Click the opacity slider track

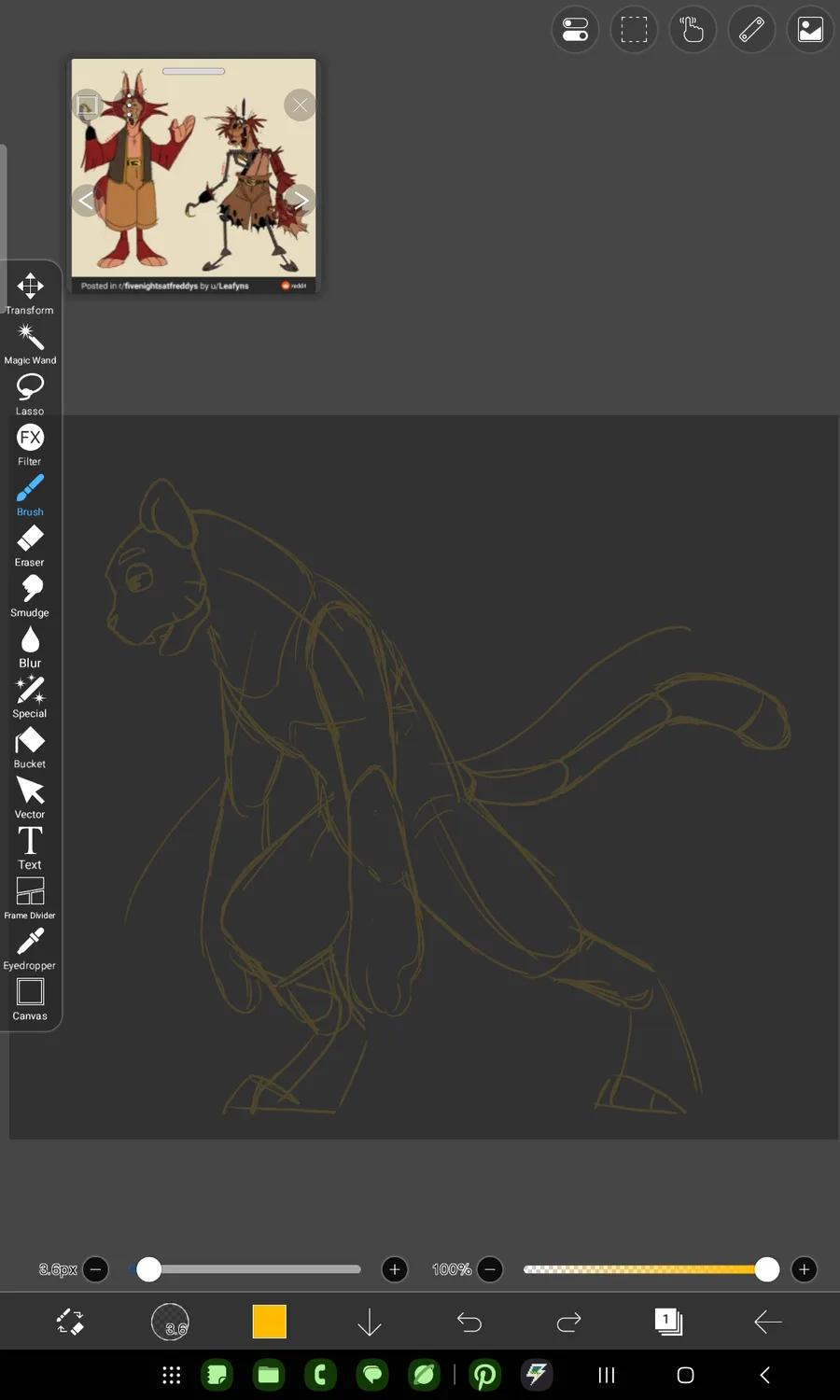[651, 1269]
